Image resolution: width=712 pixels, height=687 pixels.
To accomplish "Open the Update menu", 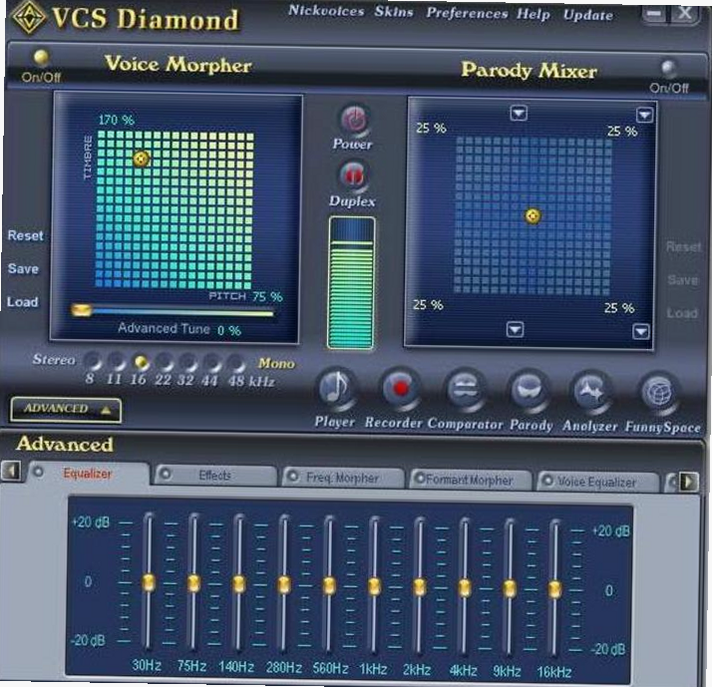I will (x=588, y=15).
